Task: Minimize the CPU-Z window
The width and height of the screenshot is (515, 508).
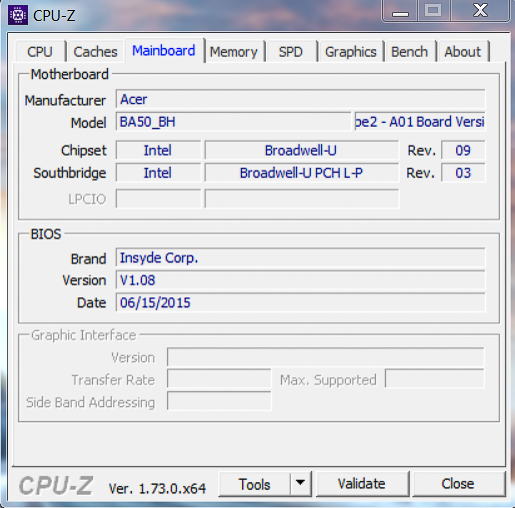Action: coord(400,12)
